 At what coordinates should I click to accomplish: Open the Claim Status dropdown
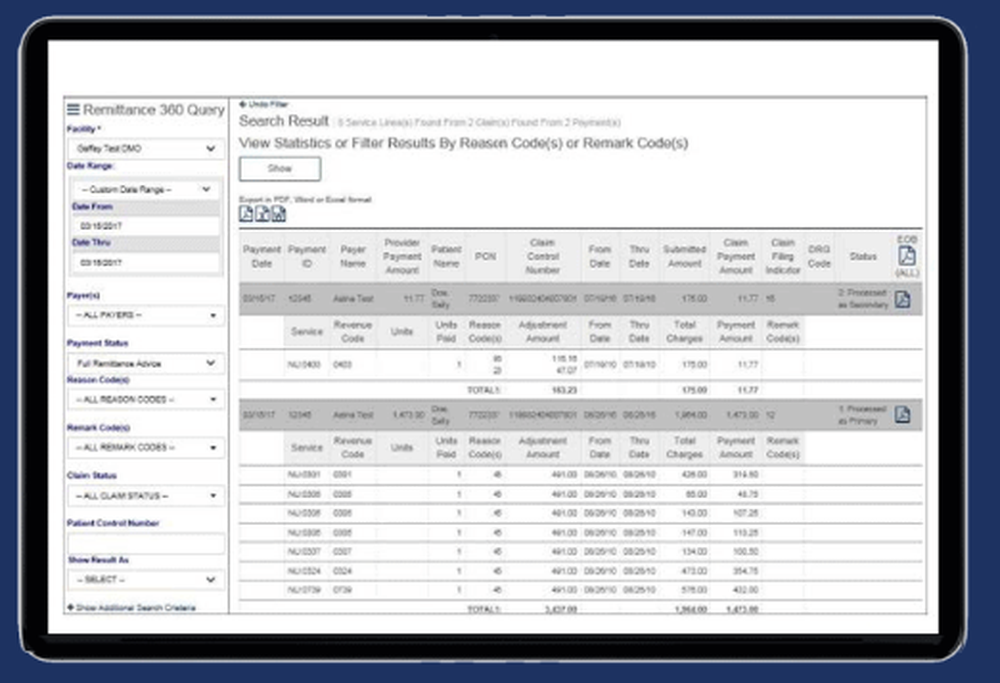pyautogui.click(x=145, y=495)
